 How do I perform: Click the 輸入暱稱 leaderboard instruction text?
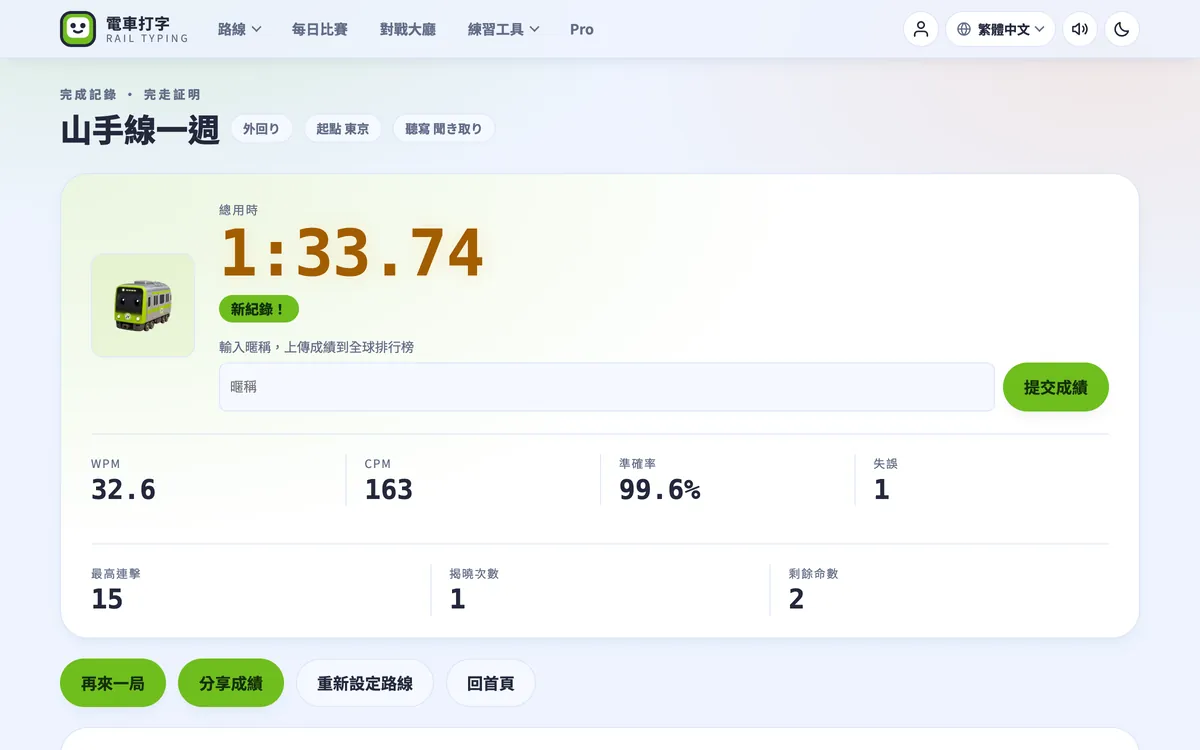[x=317, y=347]
